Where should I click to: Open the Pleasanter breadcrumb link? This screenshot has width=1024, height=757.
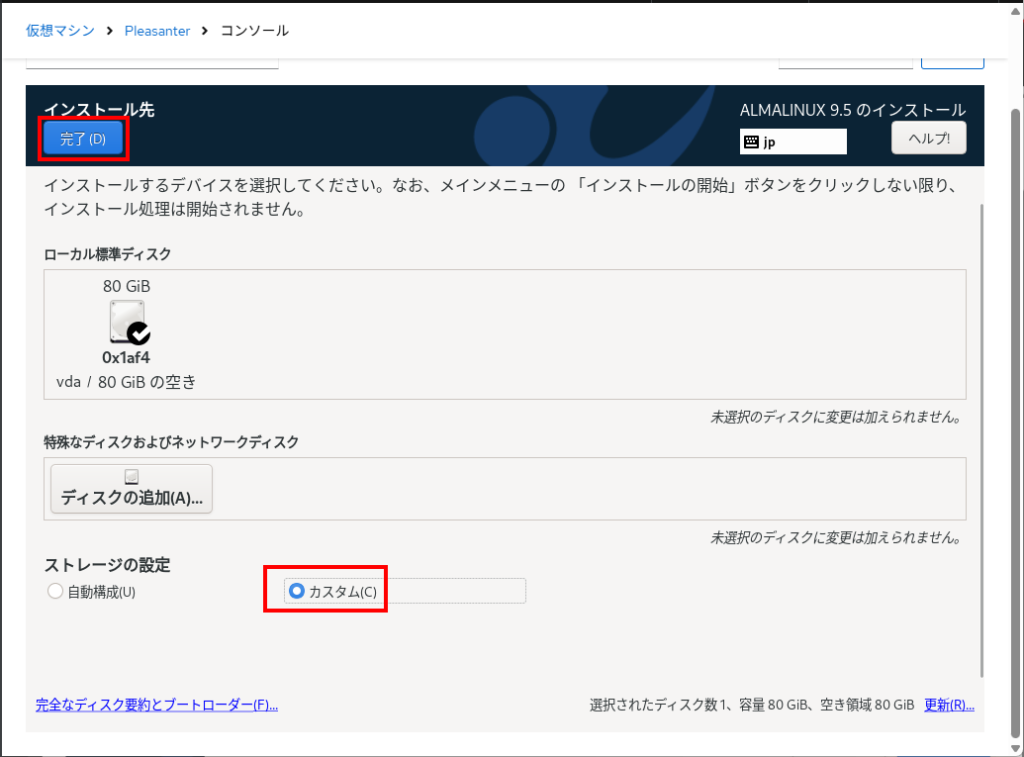[157, 30]
